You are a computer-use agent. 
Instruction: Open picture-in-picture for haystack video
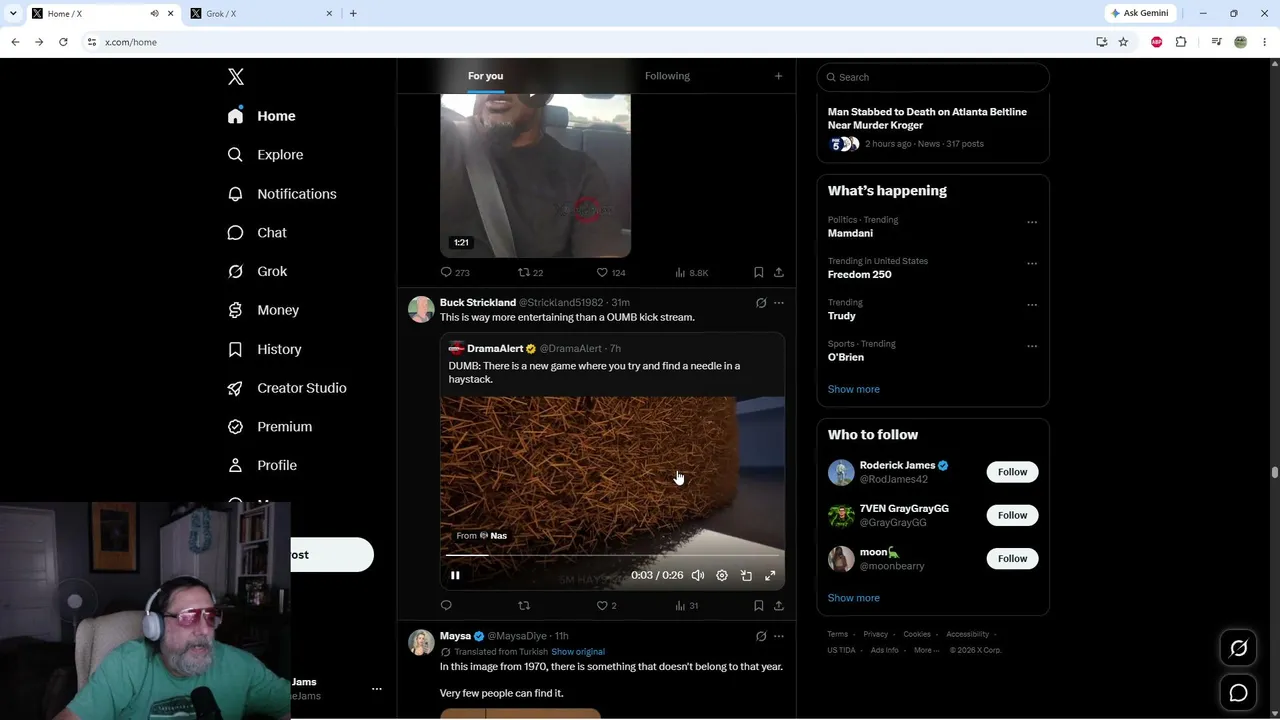click(x=746, y=575)
